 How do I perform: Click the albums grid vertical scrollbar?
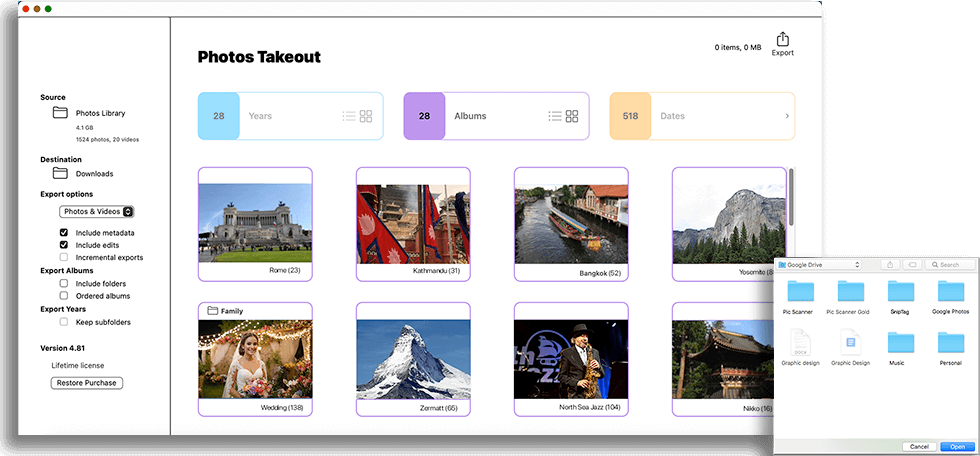click(791, 197)
